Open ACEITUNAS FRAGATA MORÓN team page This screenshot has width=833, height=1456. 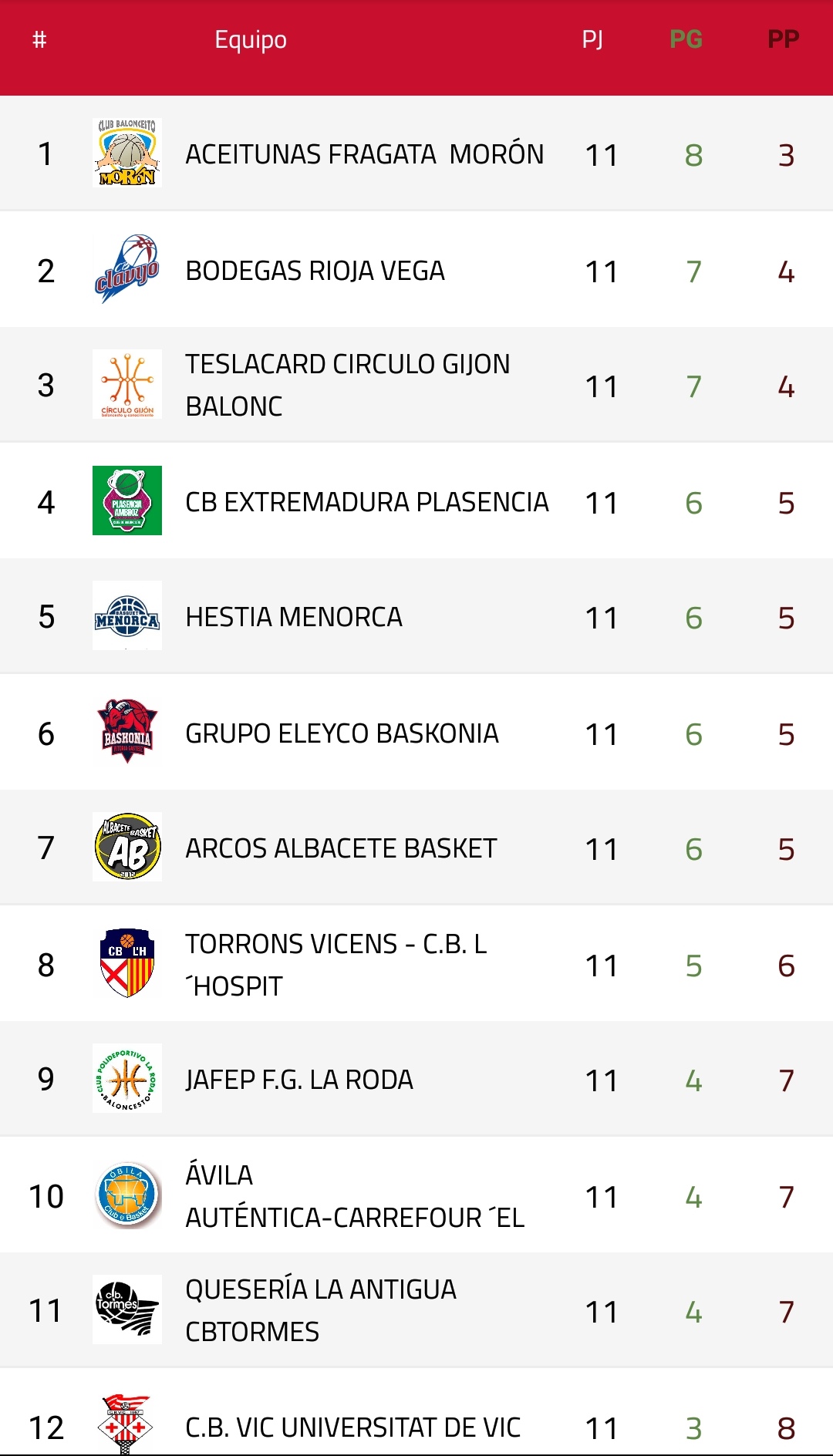tap(364, 154)
